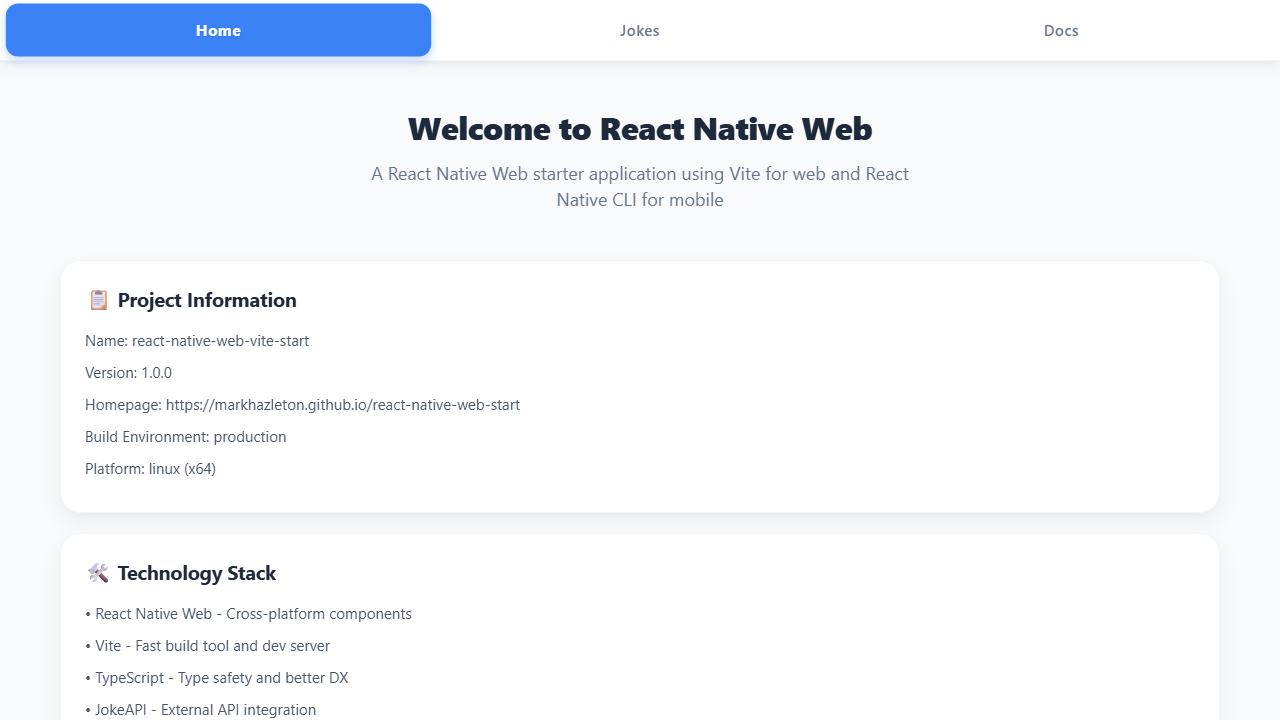This screenshot has width=1280, height=720.
Task: Switch to the Jokes tab
Action: (x=639, y=30)
